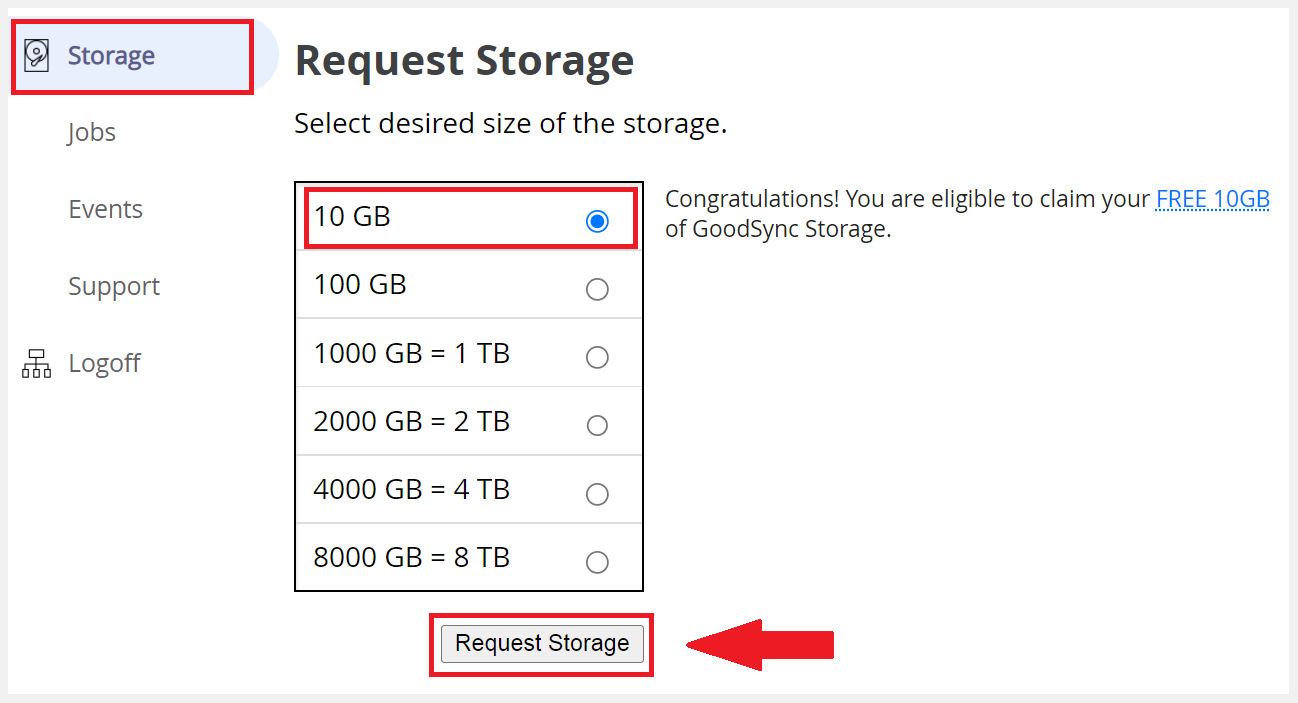This screenshot has height=703, width=1298.
Task: Click the "4000 GB = 4 TB" option label
Action: 412,490
